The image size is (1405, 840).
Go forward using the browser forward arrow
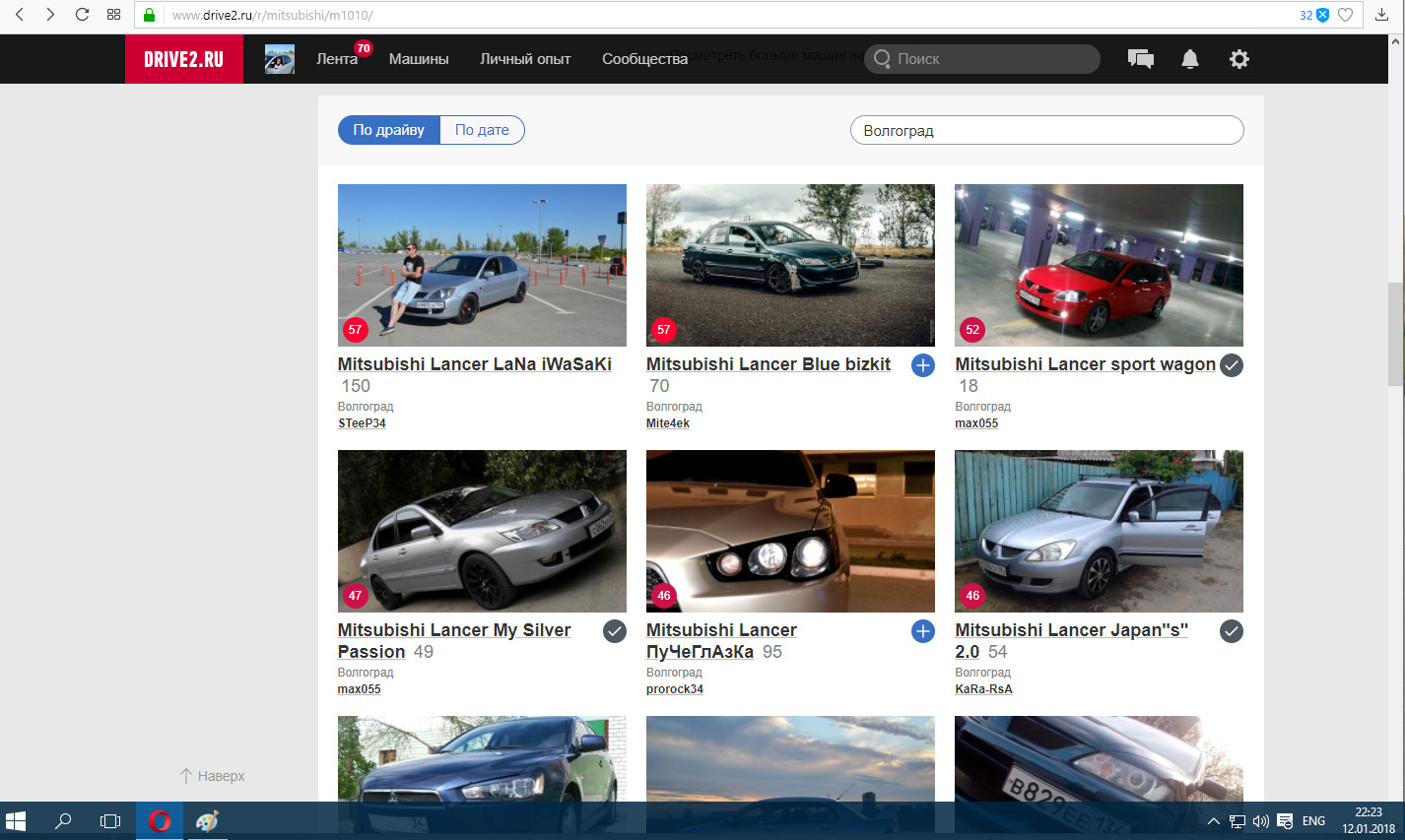pyautogui.click(x=50, y=15)
